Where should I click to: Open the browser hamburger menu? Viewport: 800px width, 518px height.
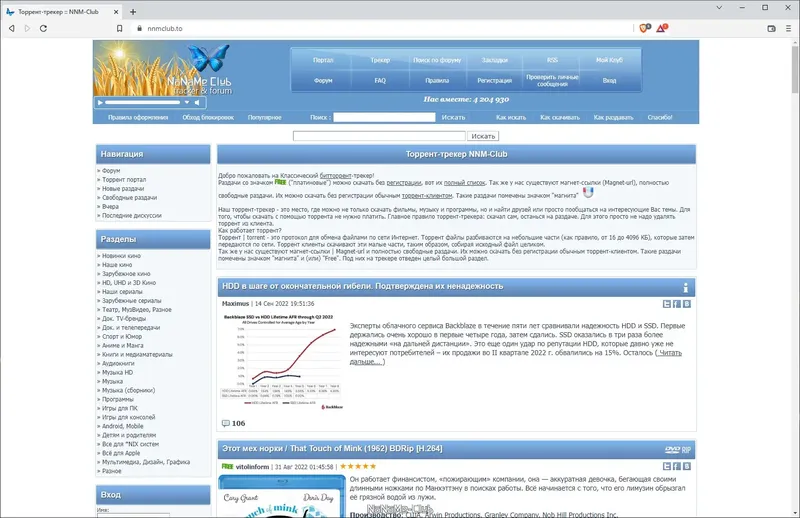coord(788,29)
